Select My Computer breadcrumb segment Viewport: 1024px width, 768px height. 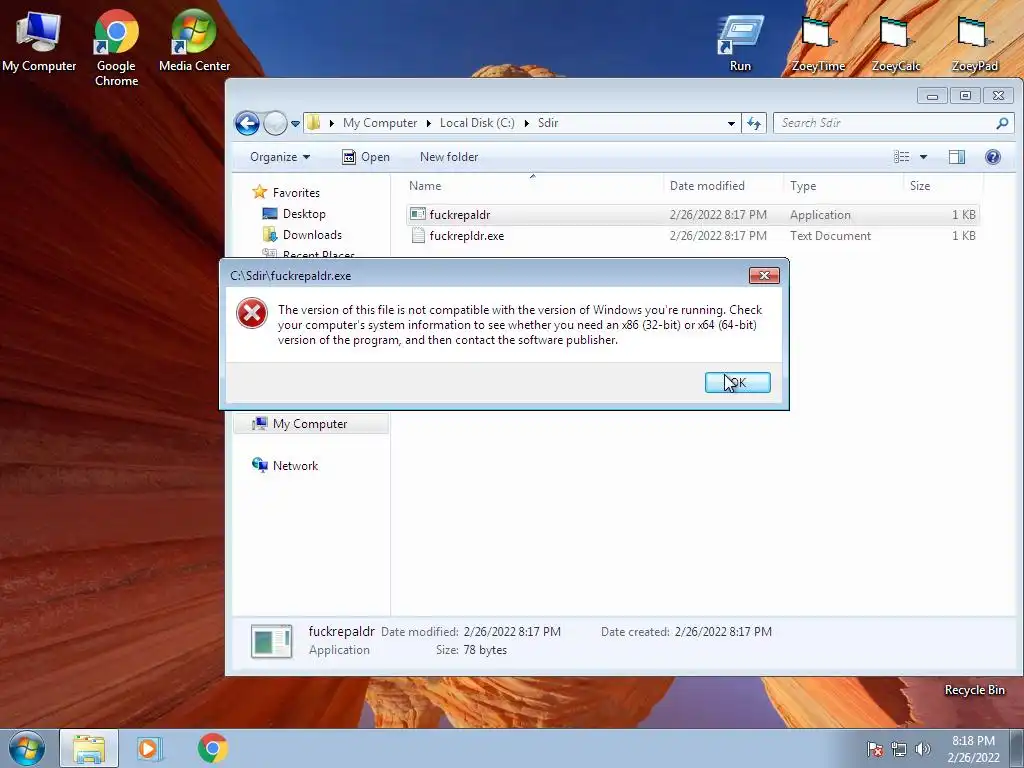coord(379,123)
